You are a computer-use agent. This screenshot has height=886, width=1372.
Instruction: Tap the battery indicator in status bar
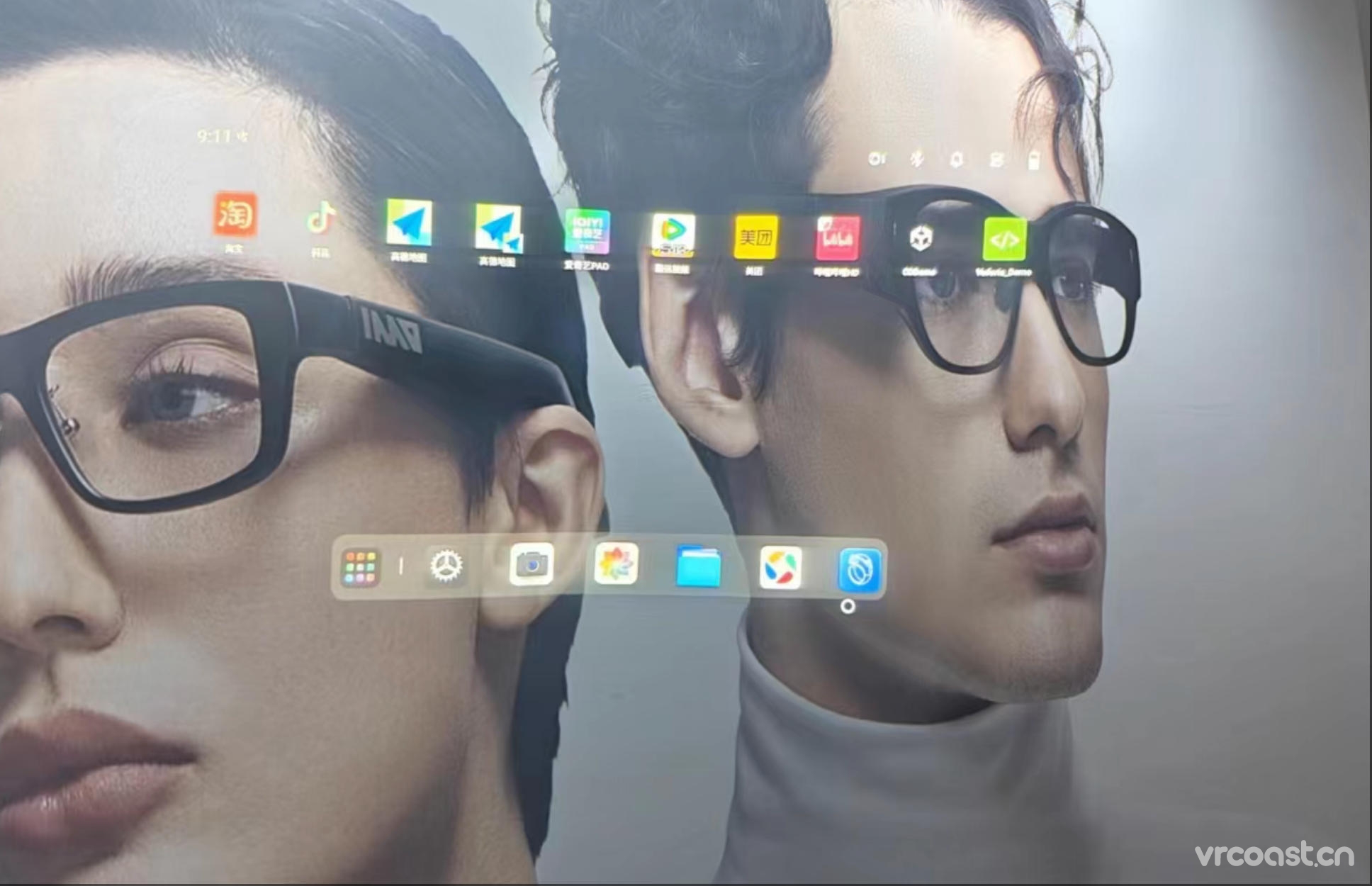point(1034,161)
